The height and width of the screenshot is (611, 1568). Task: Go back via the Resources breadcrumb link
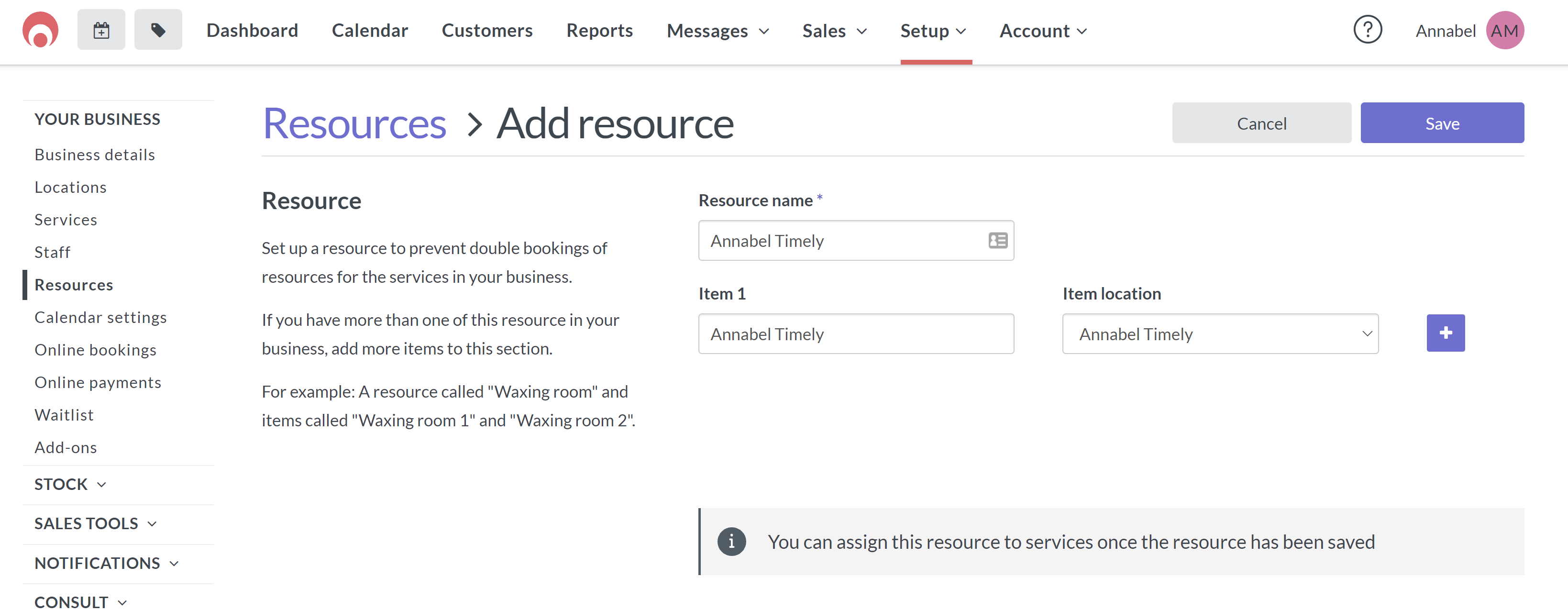354,123
